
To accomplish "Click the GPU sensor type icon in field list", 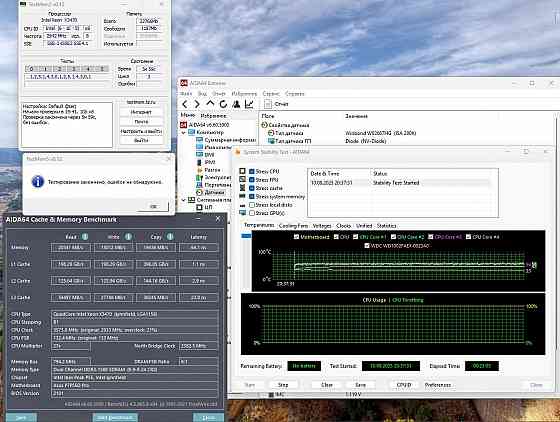I will (271, 141).
